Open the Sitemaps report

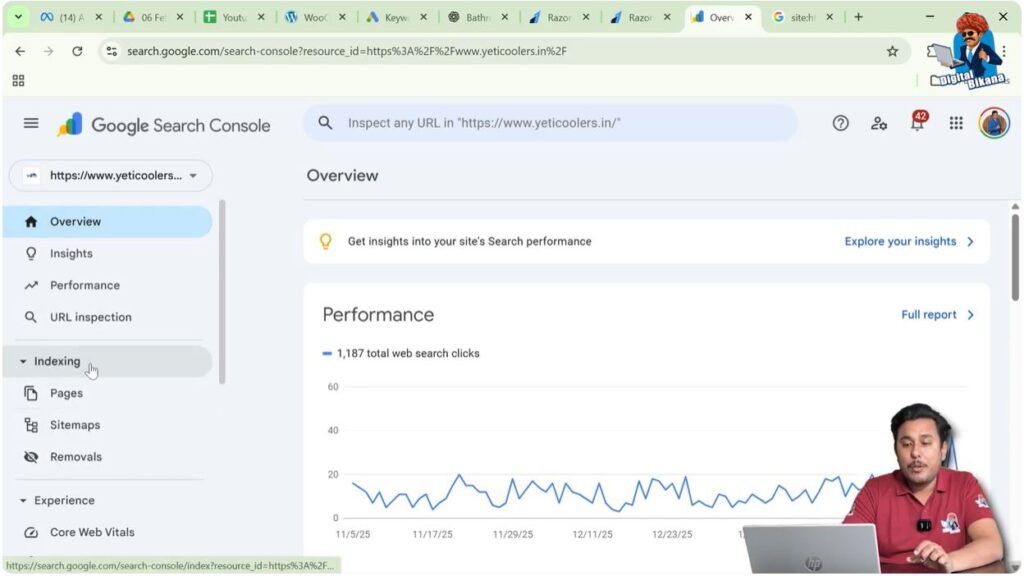pyautogui.click(x=108, y=425)
